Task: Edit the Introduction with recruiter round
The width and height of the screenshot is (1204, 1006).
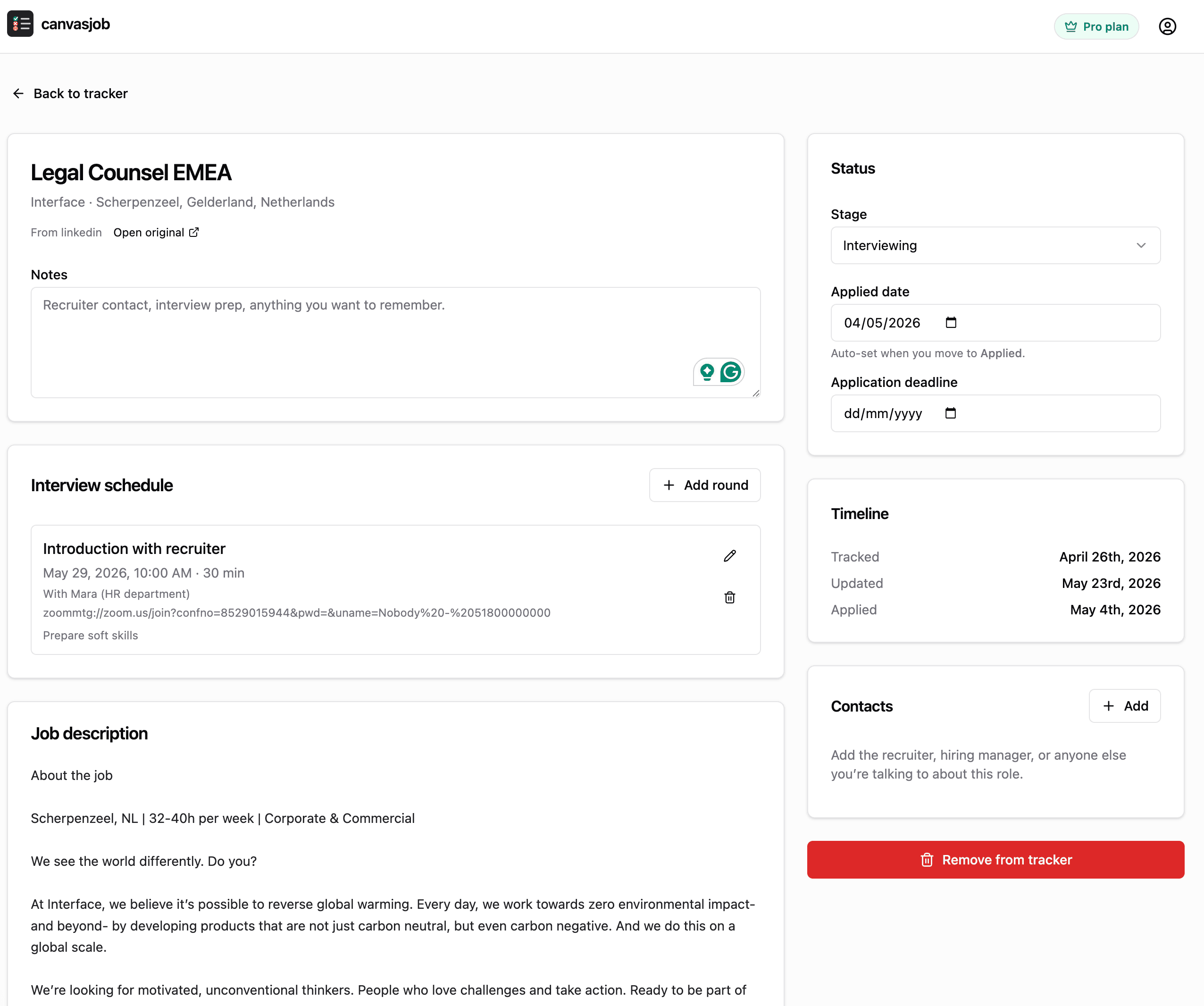Action: point(730,556)
